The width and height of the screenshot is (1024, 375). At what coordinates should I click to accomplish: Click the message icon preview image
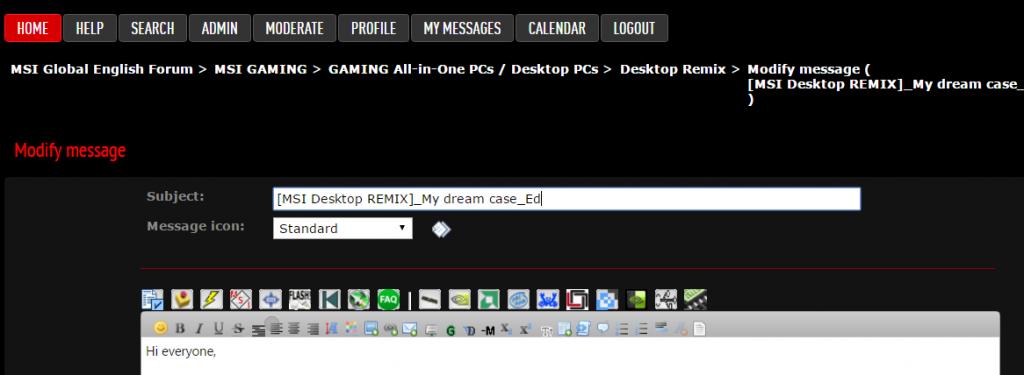pos(441,229)
